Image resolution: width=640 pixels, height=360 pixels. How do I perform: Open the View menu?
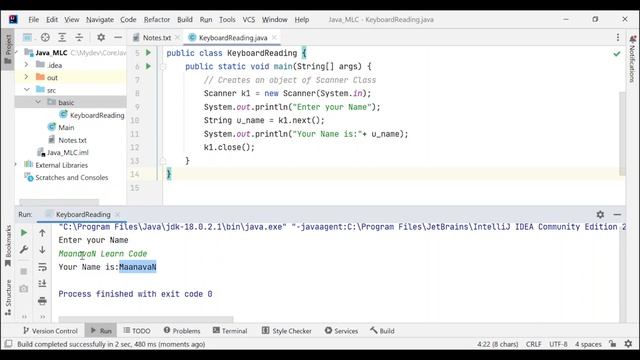(x=71, y=20)
